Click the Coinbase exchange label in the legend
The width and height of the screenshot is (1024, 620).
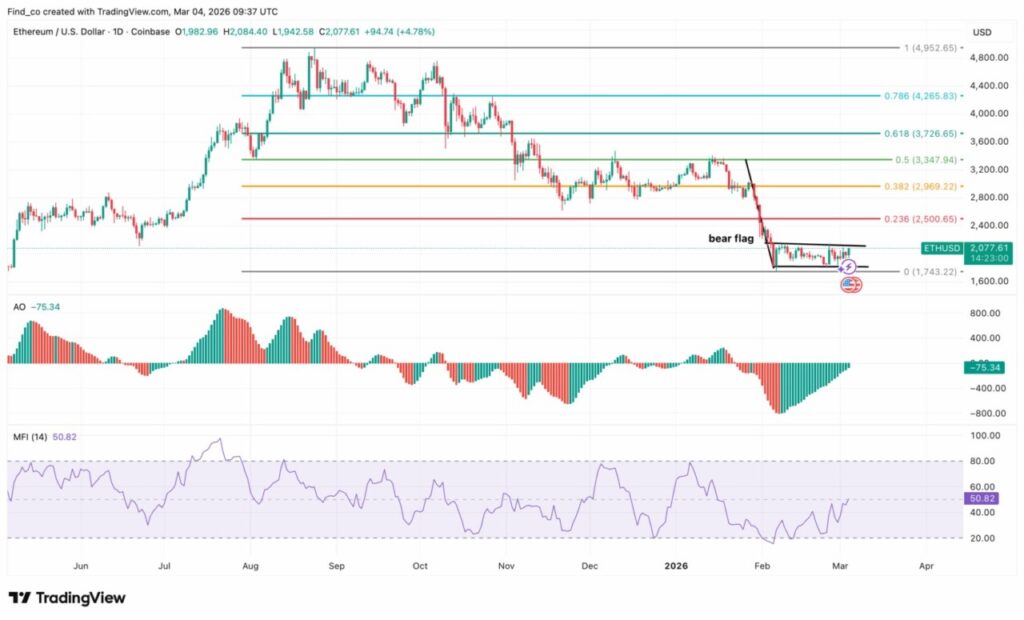coord(150,32)
